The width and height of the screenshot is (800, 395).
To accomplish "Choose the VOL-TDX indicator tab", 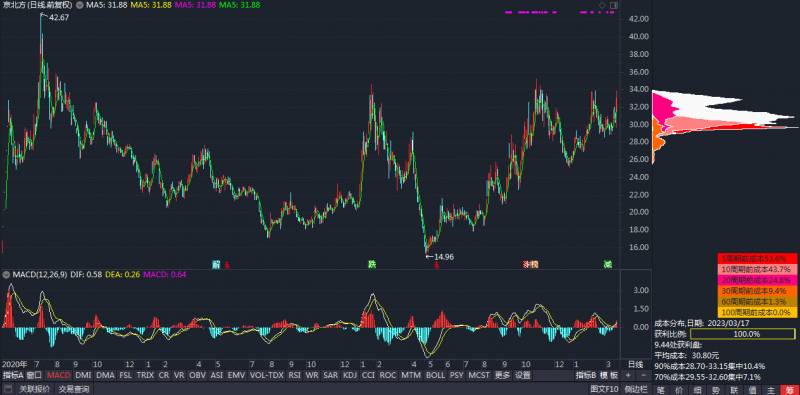I will click(x=267, y=375).
